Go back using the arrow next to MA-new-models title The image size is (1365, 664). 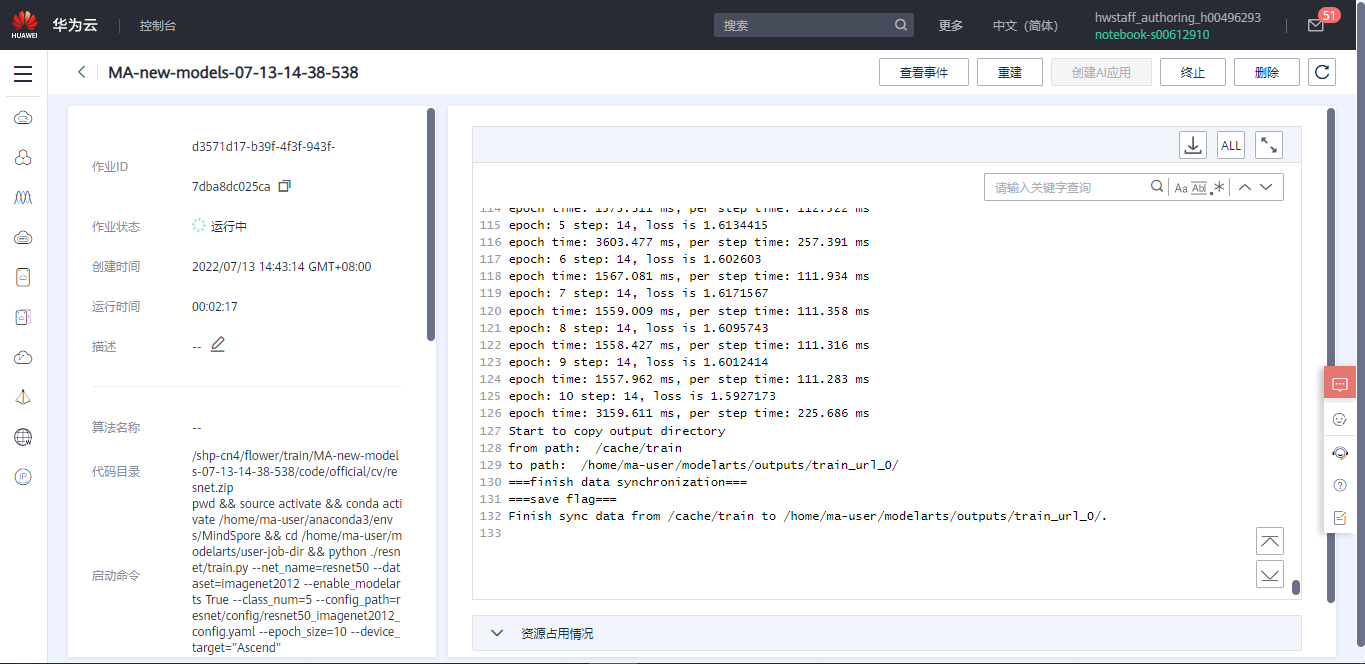[x=81, y=72]
